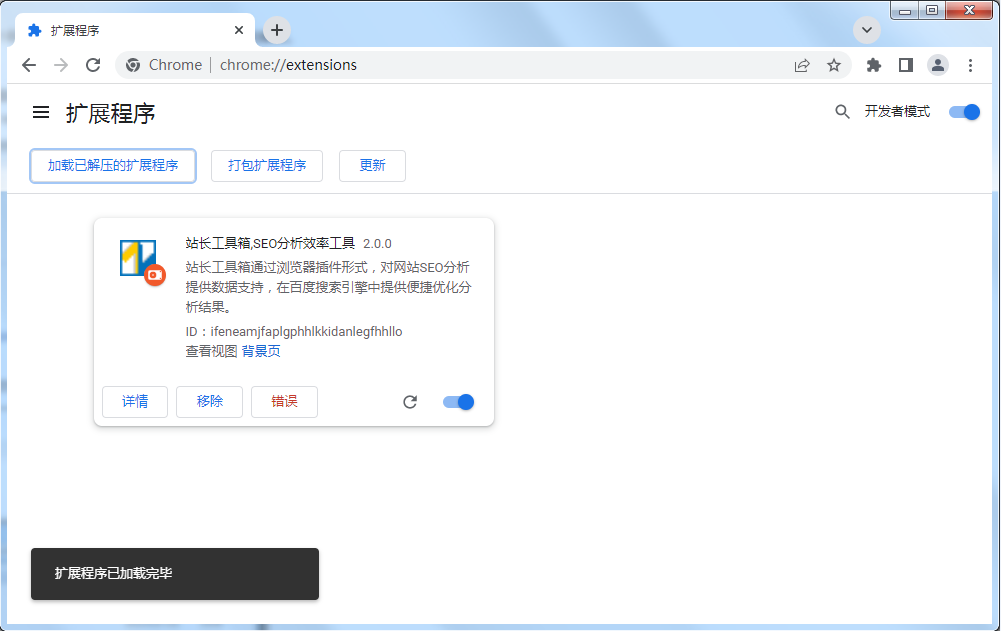Viewport: 1001px width, 631px height.
Task: Go back with the browser back arrow
Action: 29,65
